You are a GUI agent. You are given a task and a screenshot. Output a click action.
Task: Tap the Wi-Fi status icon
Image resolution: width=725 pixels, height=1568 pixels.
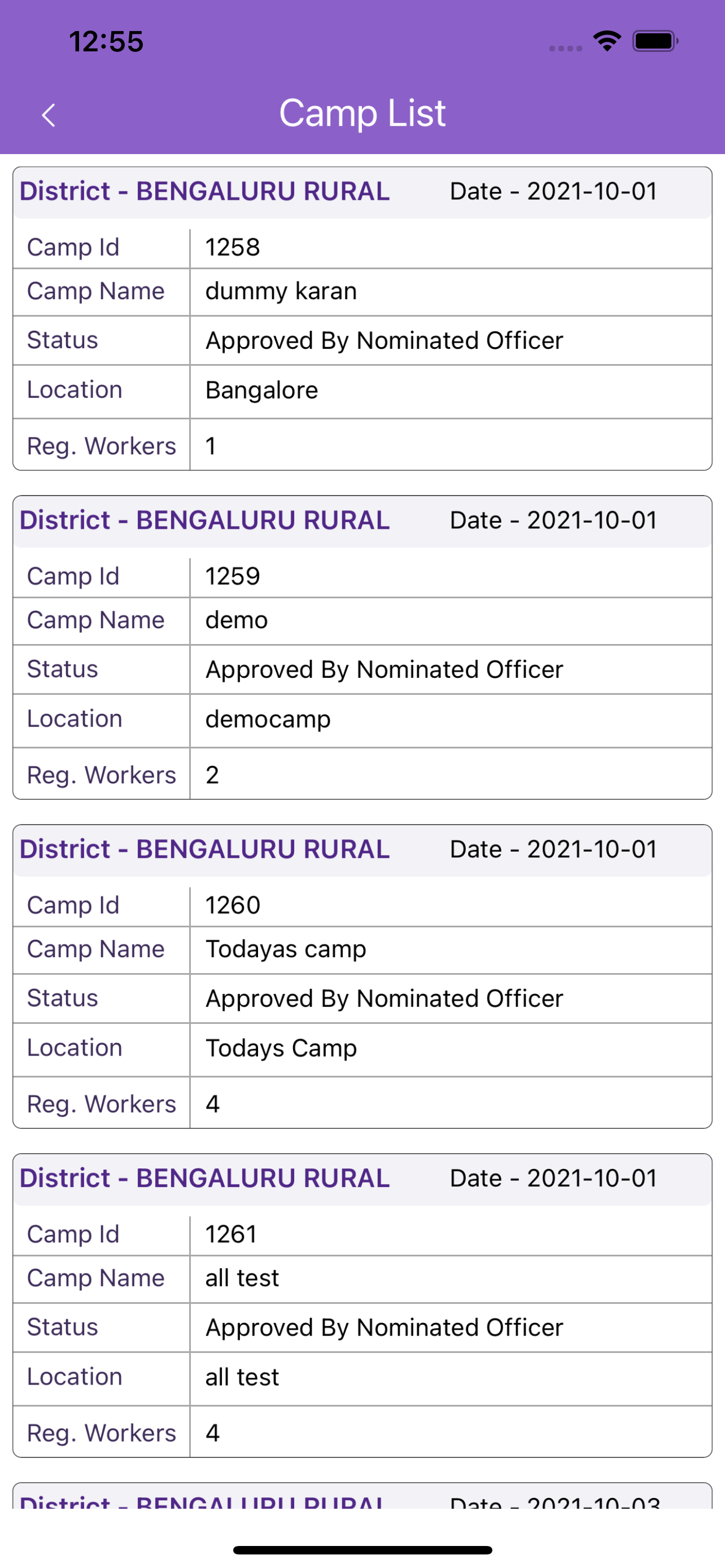pyautogui.click(x=606, y=41)
